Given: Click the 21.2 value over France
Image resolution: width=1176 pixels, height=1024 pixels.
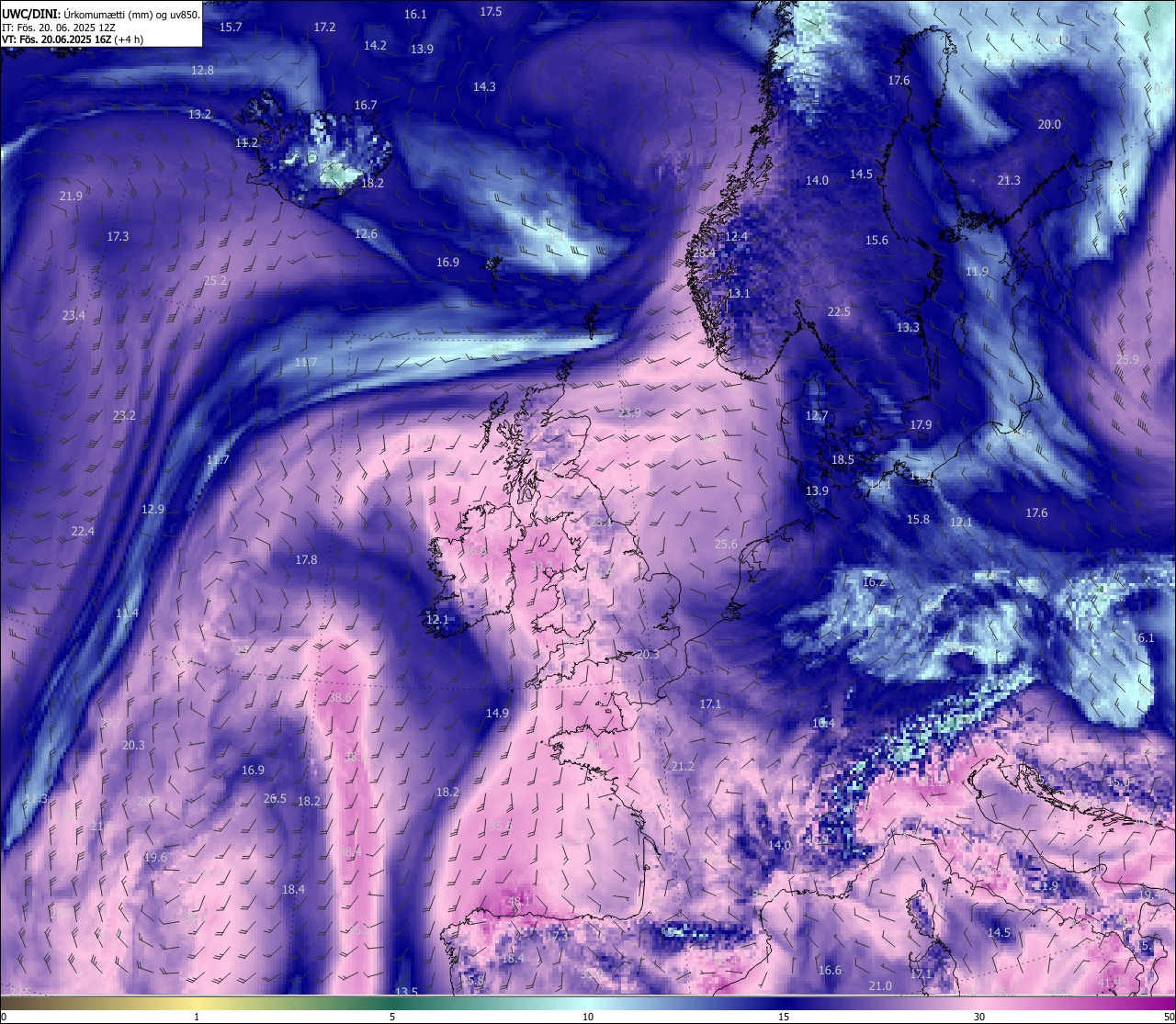Looking at the screenshot, I should pos(683,767).
